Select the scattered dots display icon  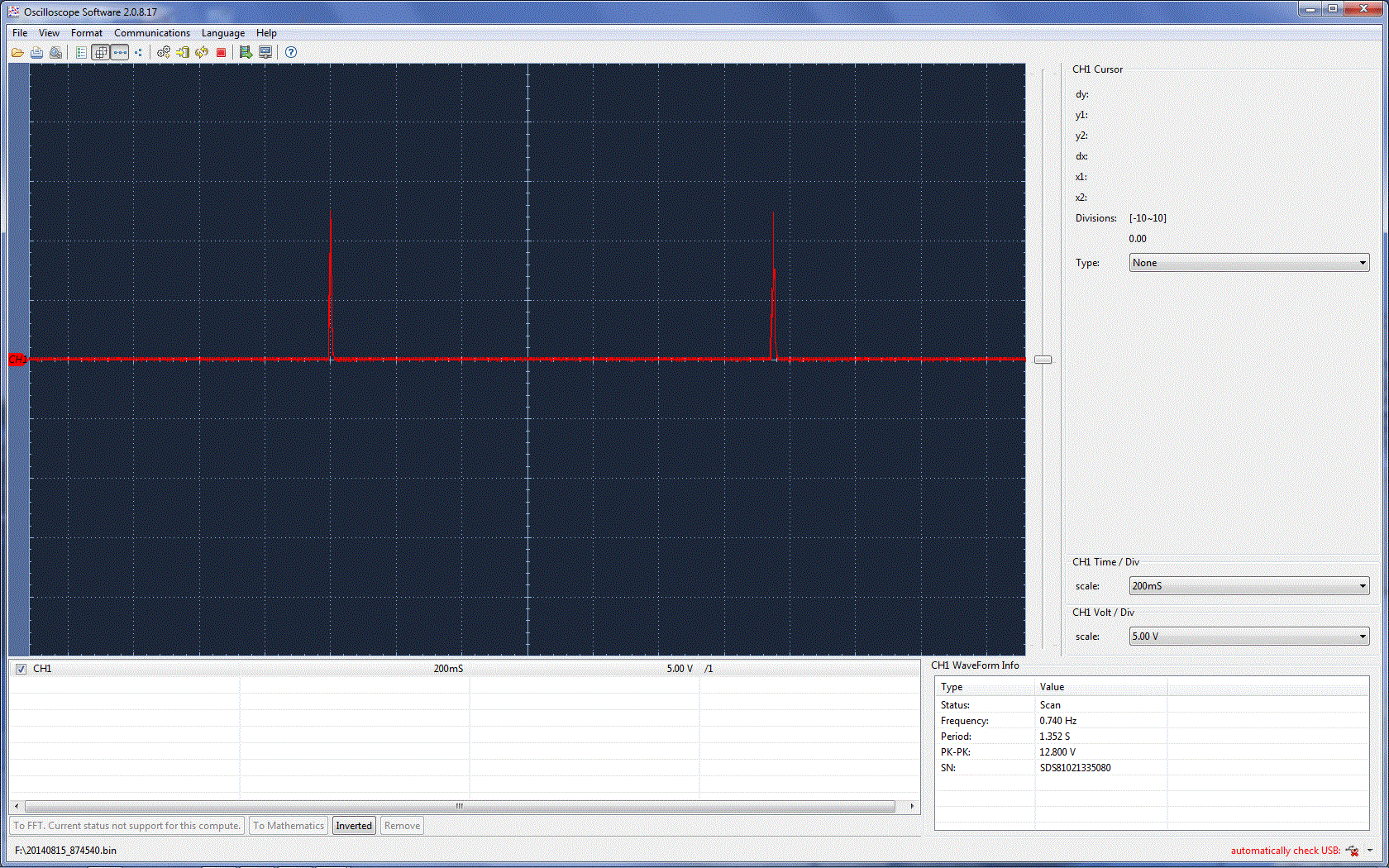pos(138,52)
